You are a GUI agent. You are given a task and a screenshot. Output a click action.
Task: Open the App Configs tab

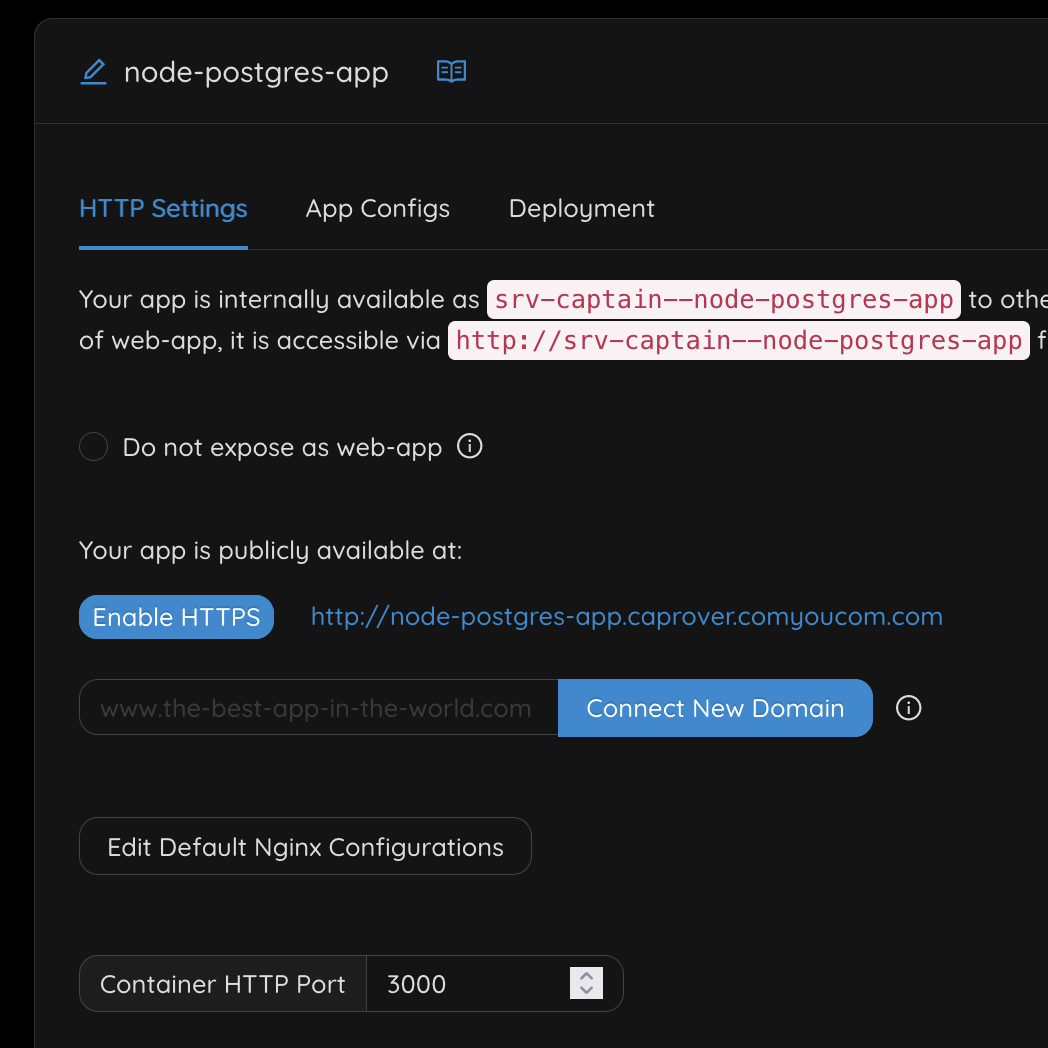pyautogui.click(x=377, y=209)
